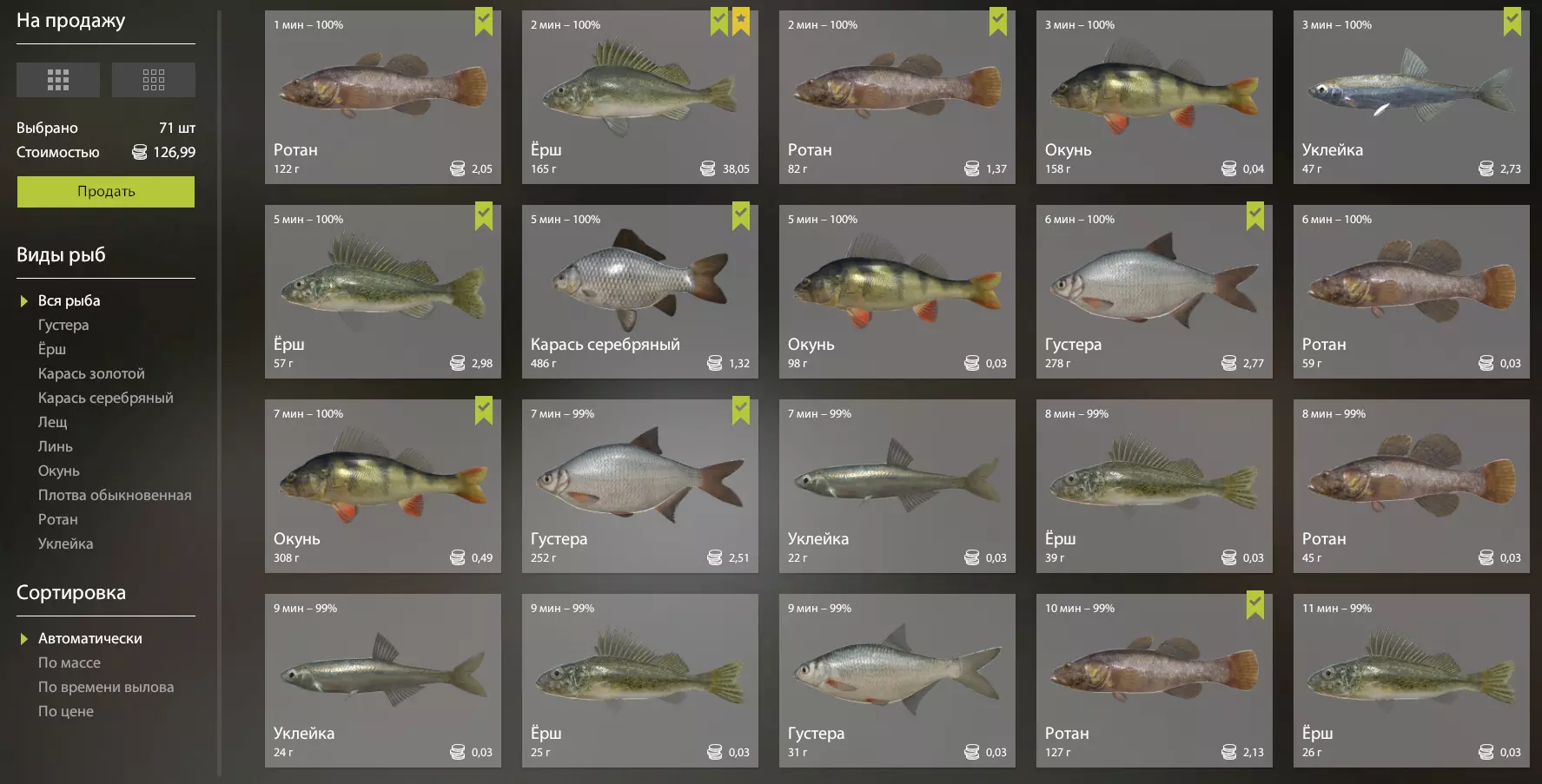Image resolution: width=1542 pixels, height=784 pixels.
Task: Deselect all fish with outlined grid icon
Action: coord(154,80)
